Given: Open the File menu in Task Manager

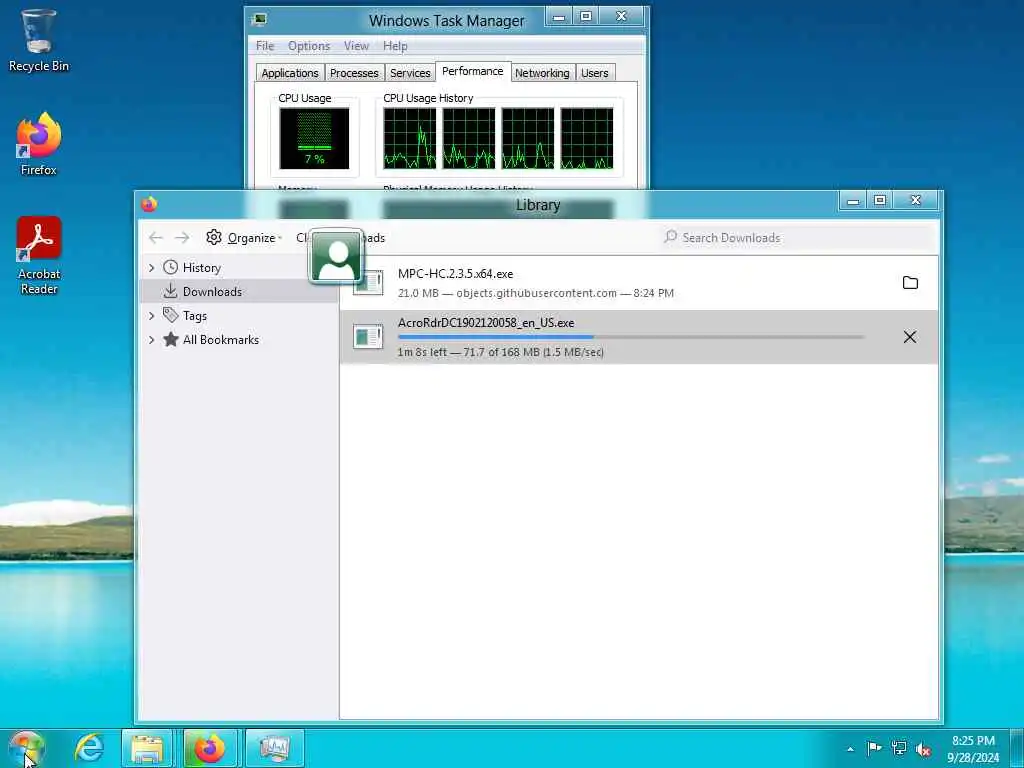Looking at the screenshot, I should (x=264, y=46).
